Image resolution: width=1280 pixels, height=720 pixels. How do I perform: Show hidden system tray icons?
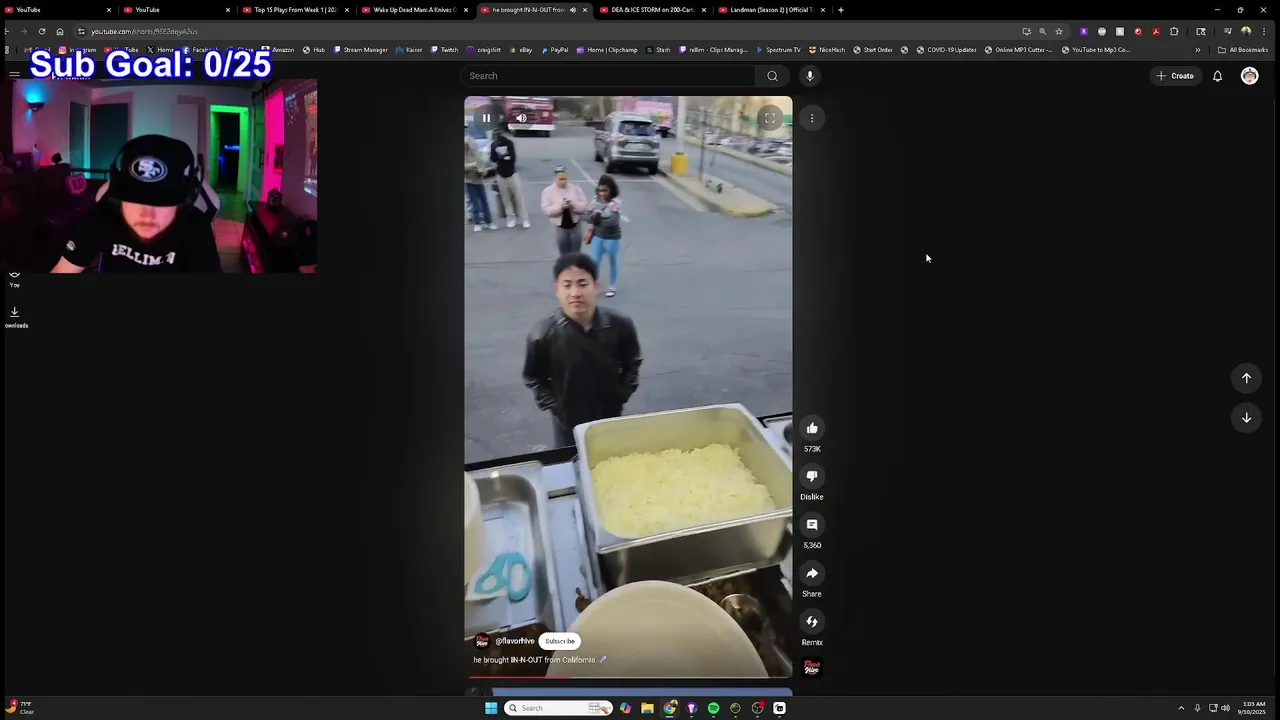[x=1181, y=708]
